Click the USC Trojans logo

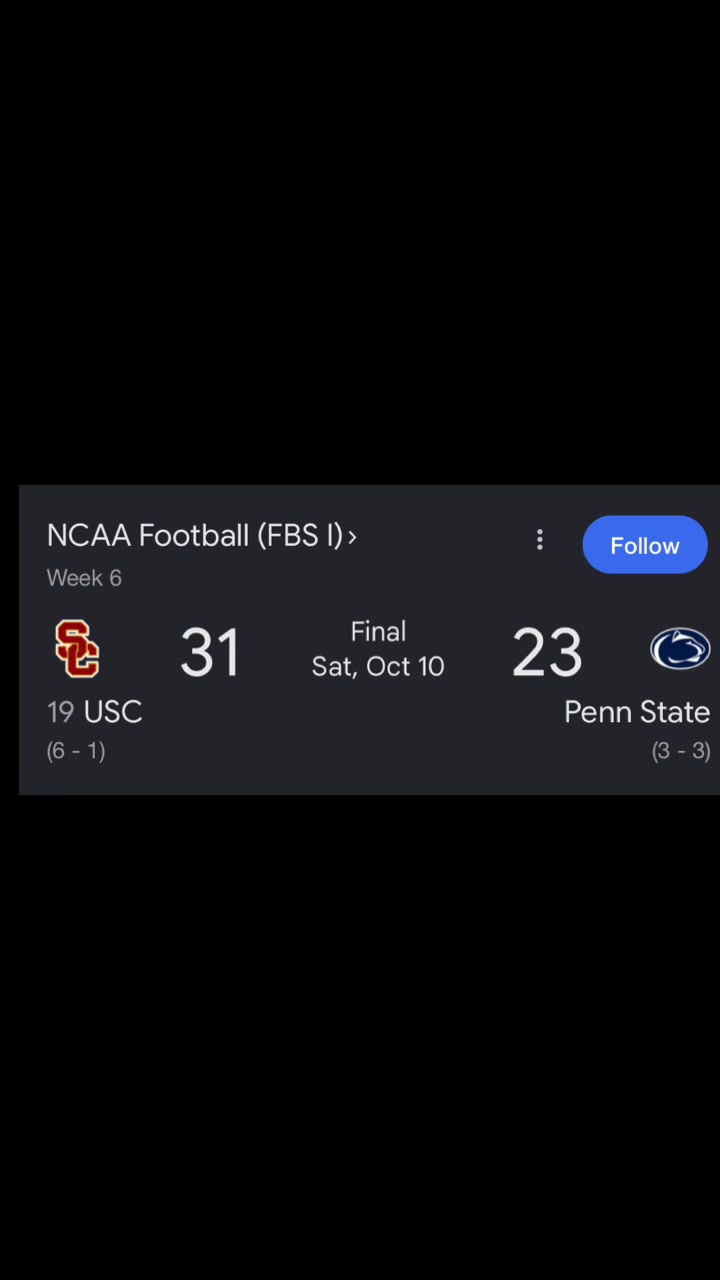point(77,649)
